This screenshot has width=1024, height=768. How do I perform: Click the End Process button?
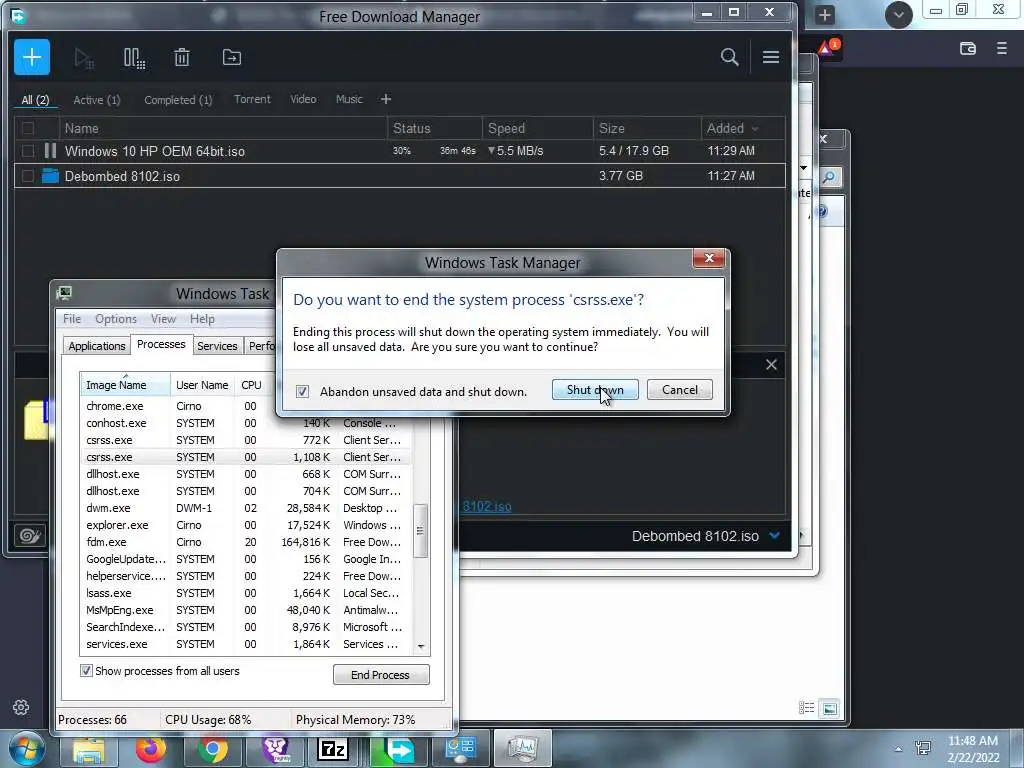[x=381, y=675]
